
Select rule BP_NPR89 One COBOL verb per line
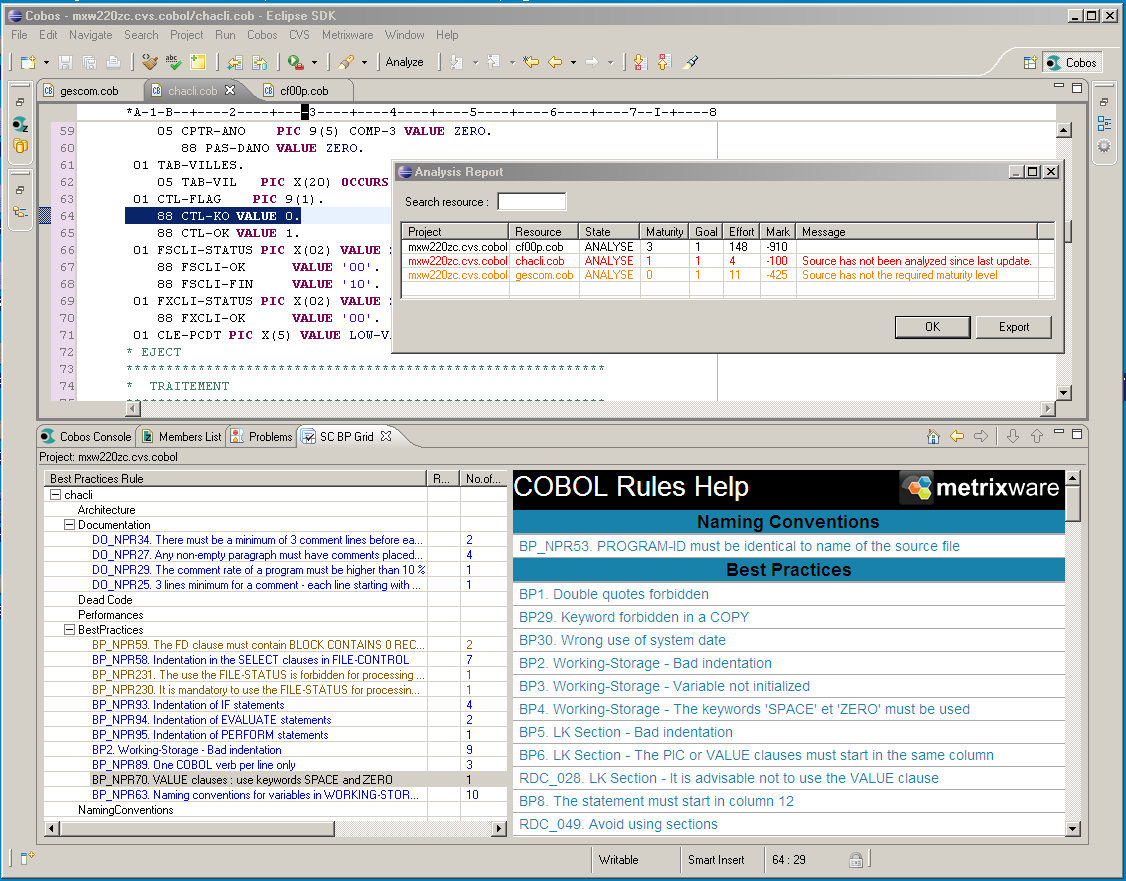point(193,765)
